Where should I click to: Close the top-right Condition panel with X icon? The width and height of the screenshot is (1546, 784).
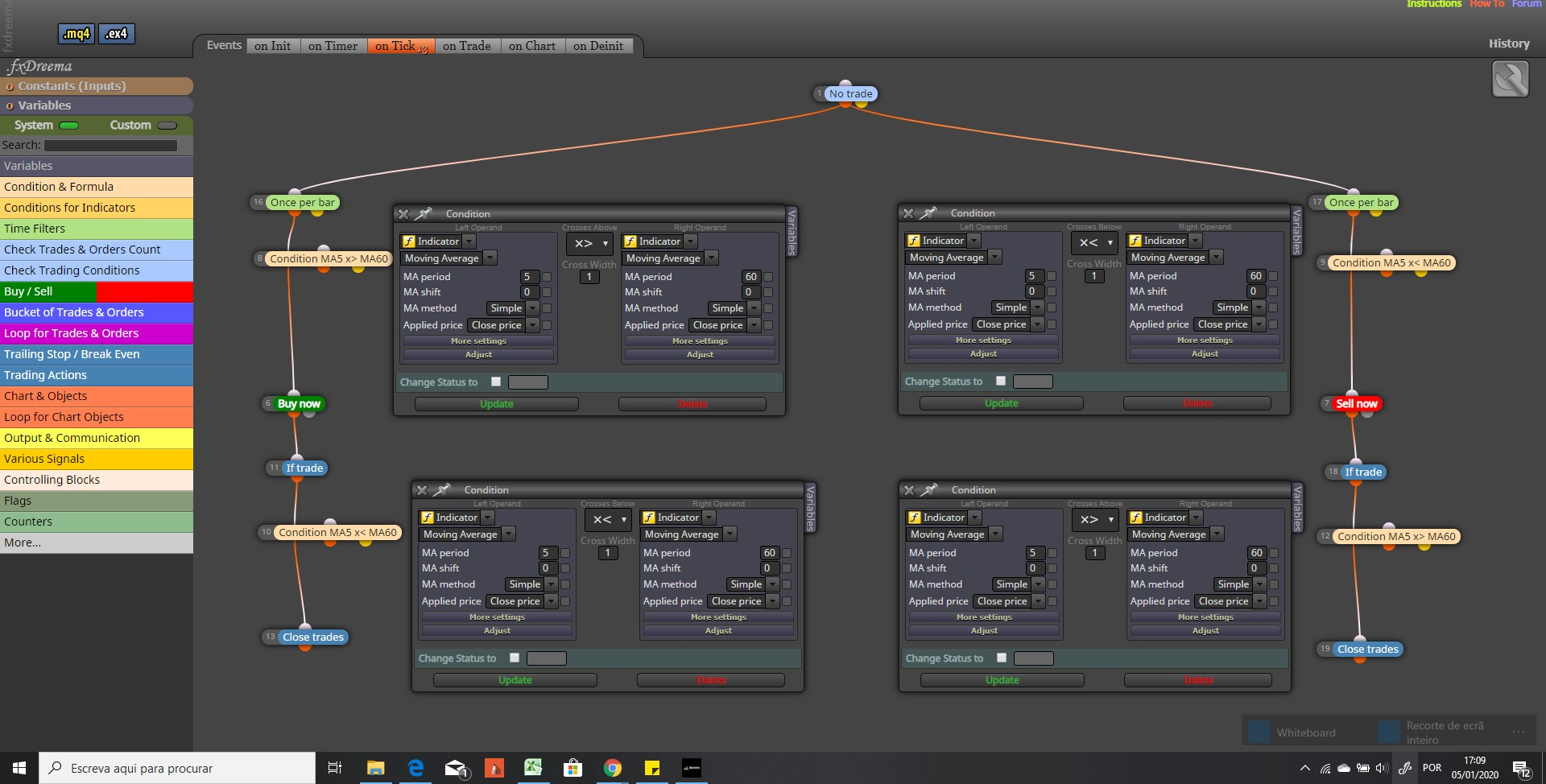click(908, 213)
